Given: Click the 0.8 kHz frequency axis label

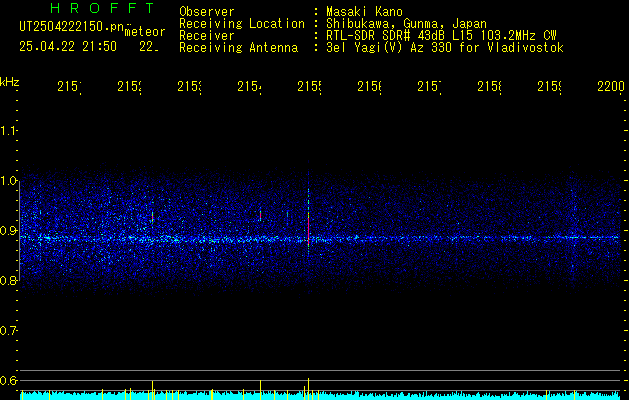Looking at the screenshot, I should point(8,280).
